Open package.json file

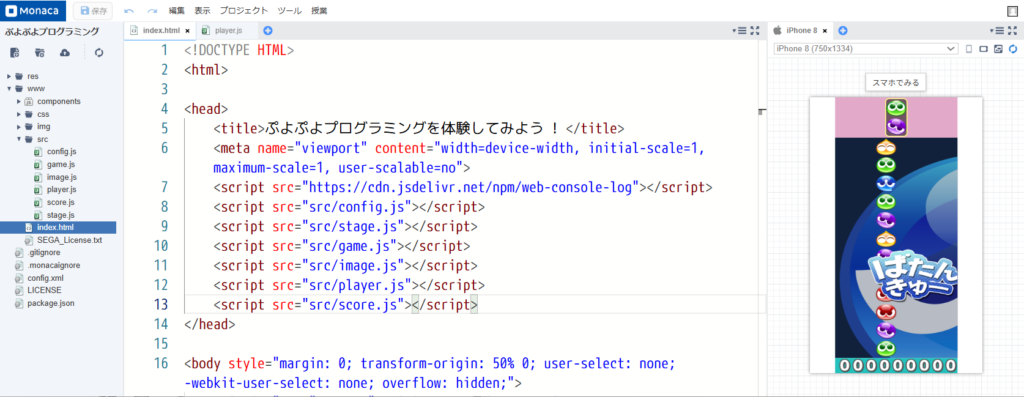[50, 303]
